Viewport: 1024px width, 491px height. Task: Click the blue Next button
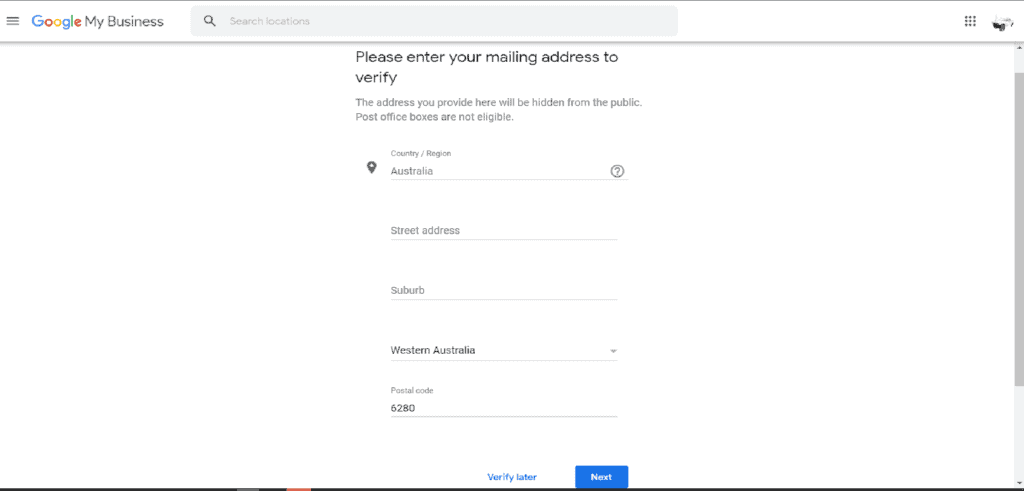tap(601, 477)
